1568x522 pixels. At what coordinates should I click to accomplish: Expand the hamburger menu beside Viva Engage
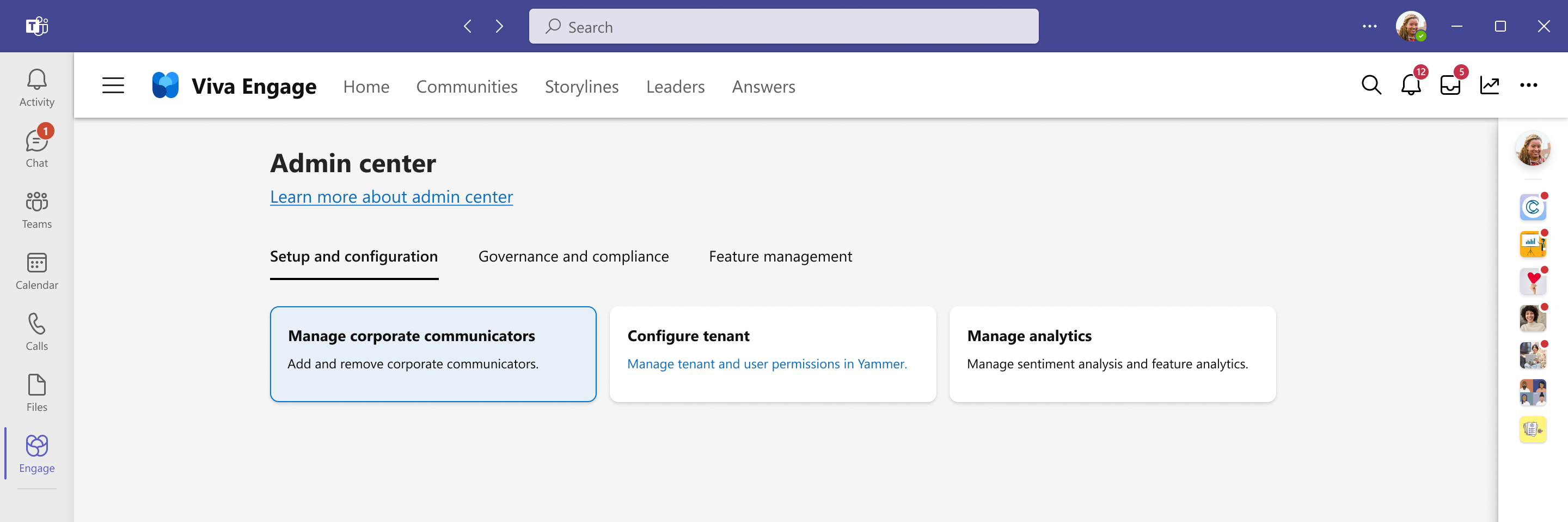pyautogui.click(x=113, y=85)
